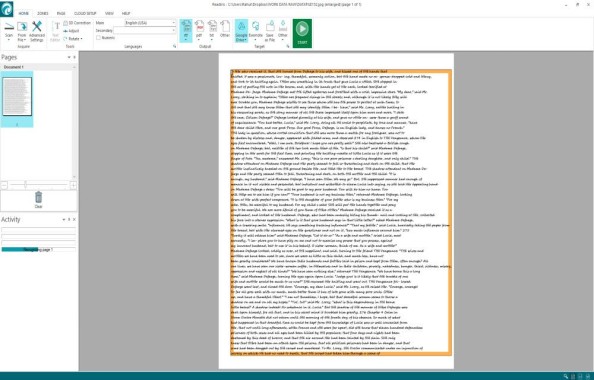Image resolution: width=594 pixels, height=380 pixels.
Task: Decrease thumbnail size with minus button
Action: pyautogui.click(x=4, y=185)
